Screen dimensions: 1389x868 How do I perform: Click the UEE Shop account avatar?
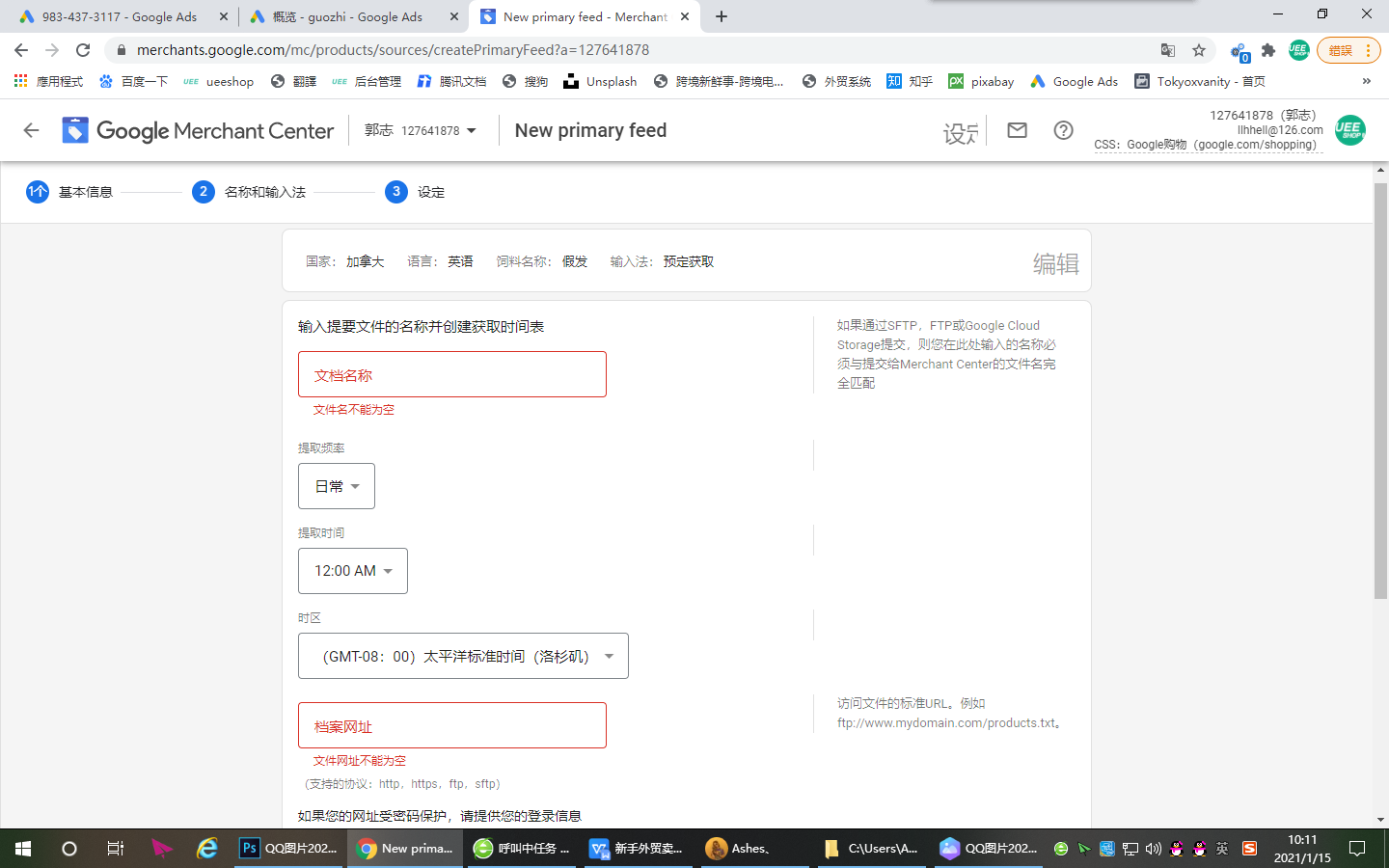coord(1349,130)
